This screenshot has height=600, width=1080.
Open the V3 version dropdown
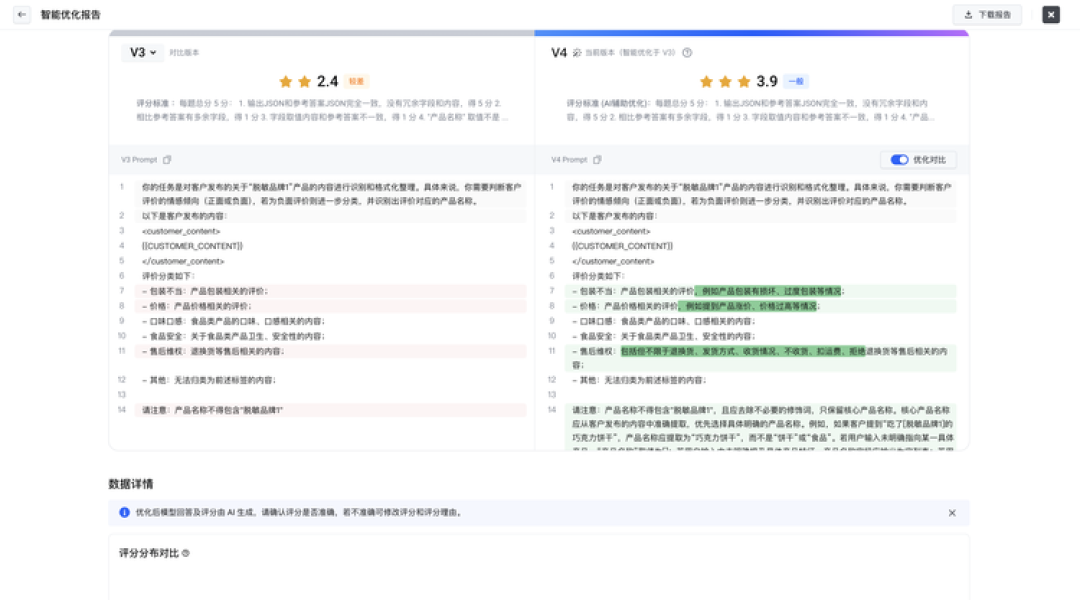coord(143,52)
